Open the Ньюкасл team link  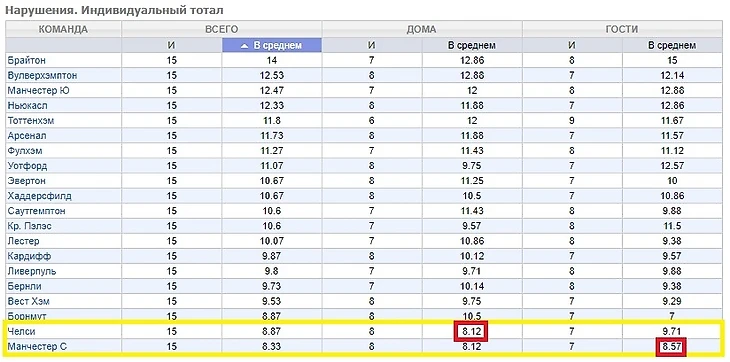27,106
